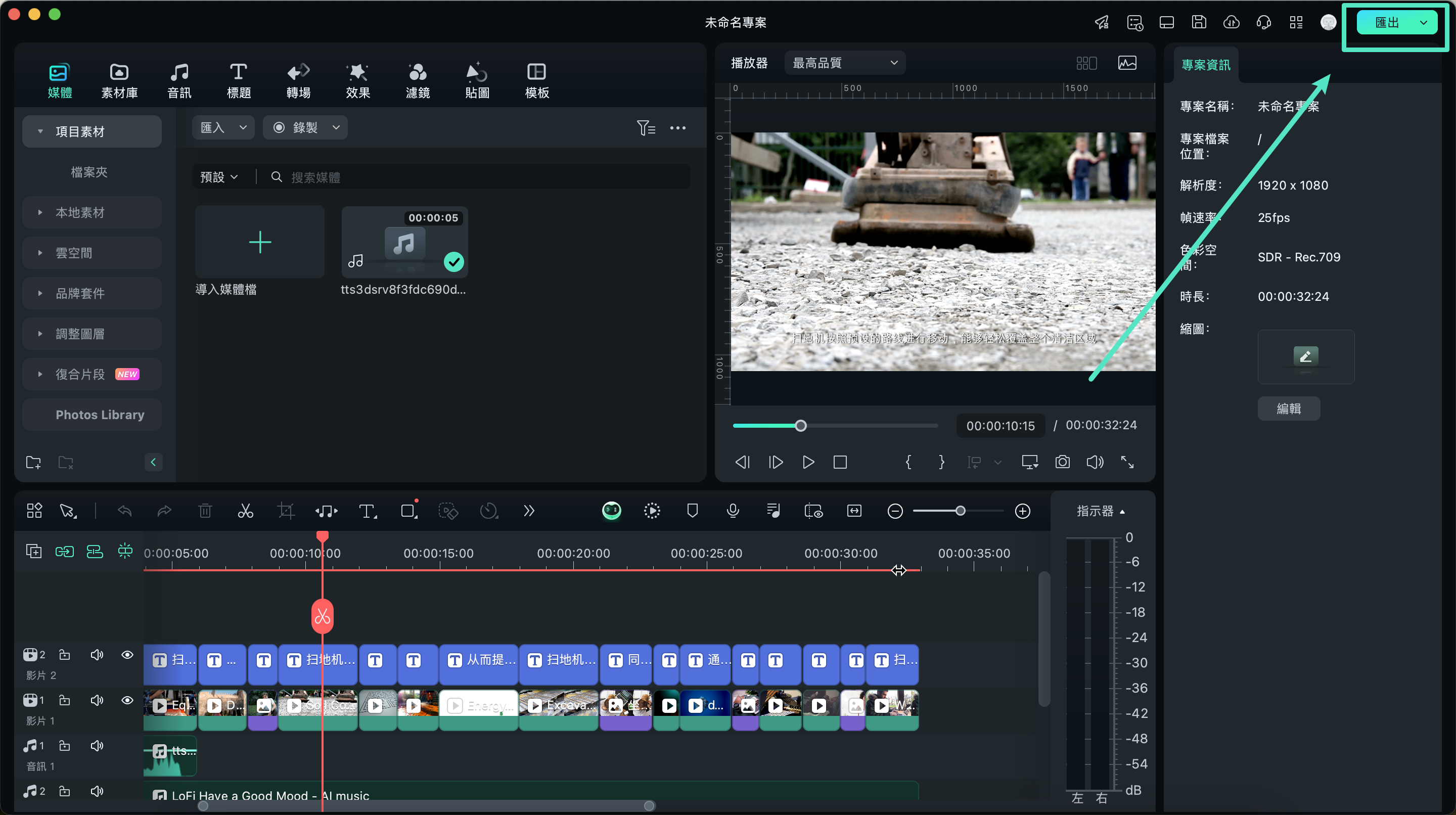Open the export dropdown arrow next to 匯出
This screenshot has width=1456, height=815.
[1424, 23]
